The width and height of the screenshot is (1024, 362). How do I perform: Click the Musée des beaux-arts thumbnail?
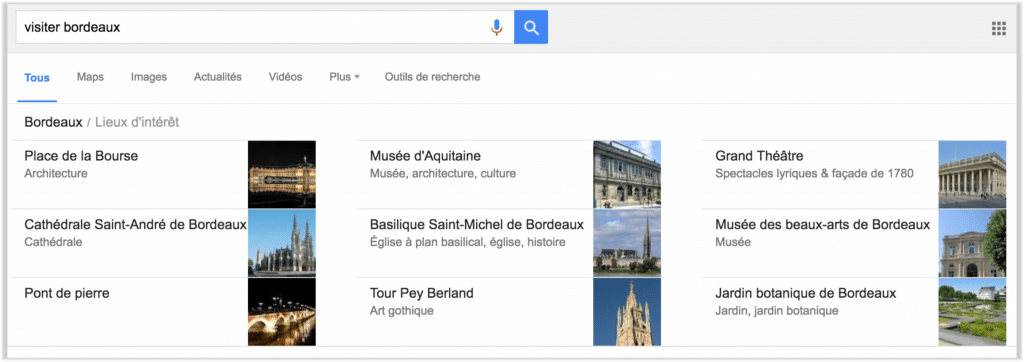[x=972, y=243]
